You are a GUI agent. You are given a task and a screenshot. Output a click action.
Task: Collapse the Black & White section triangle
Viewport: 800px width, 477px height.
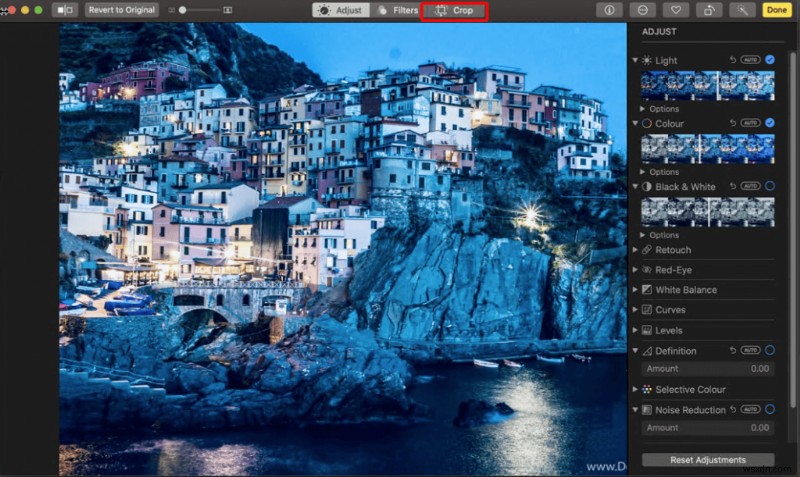click(635, 187)
